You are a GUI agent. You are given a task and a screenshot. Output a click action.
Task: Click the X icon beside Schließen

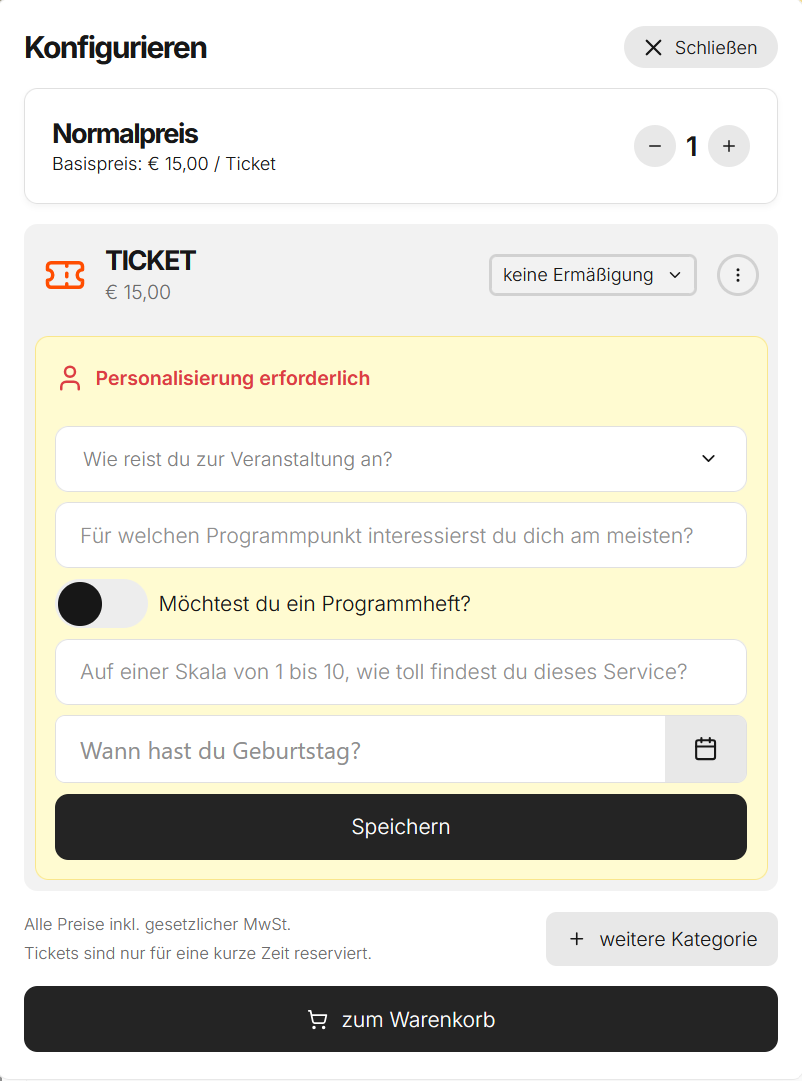[654, 48]
